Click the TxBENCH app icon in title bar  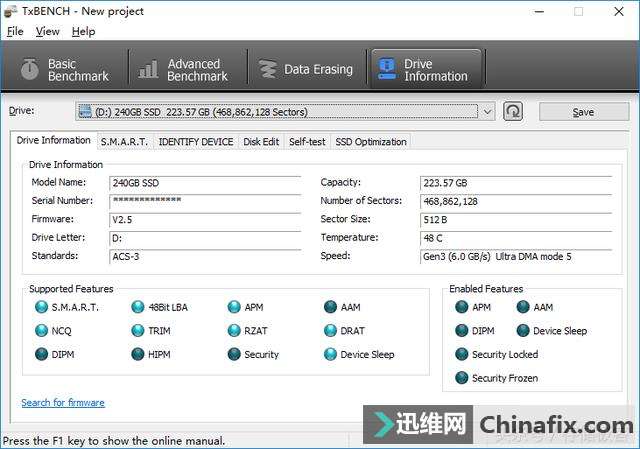11,11
